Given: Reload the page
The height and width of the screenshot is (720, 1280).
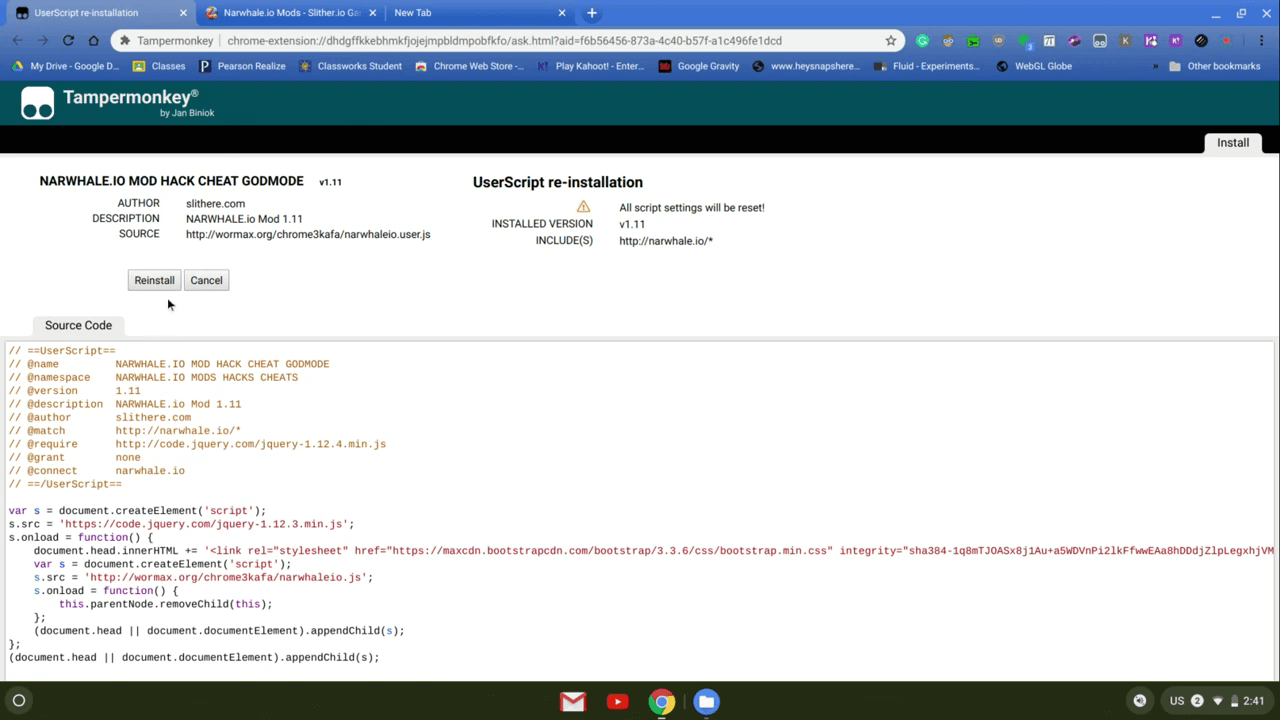Looking at the screenshot, I should pos(68,41).
